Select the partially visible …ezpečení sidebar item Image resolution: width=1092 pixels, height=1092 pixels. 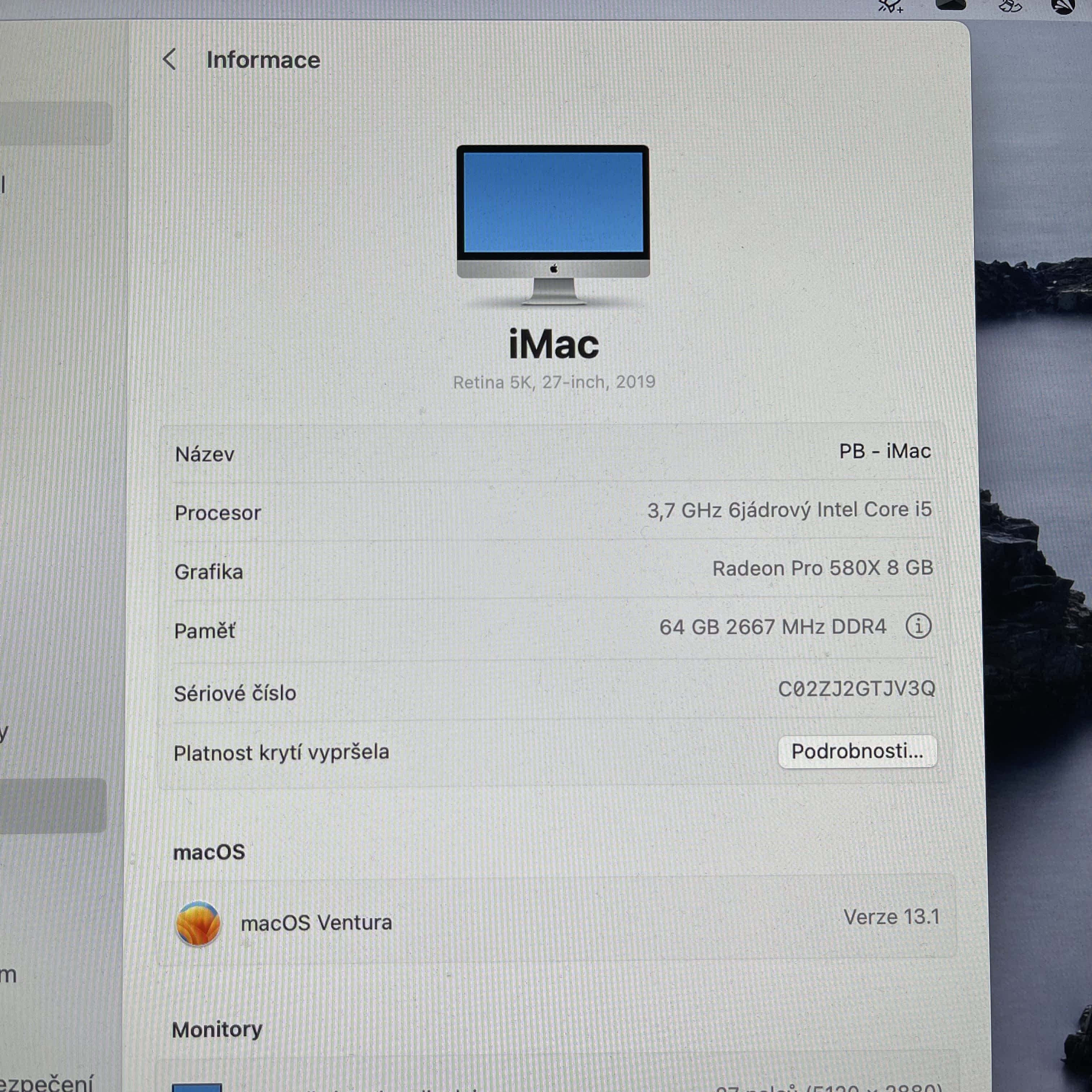point(46,1082)
